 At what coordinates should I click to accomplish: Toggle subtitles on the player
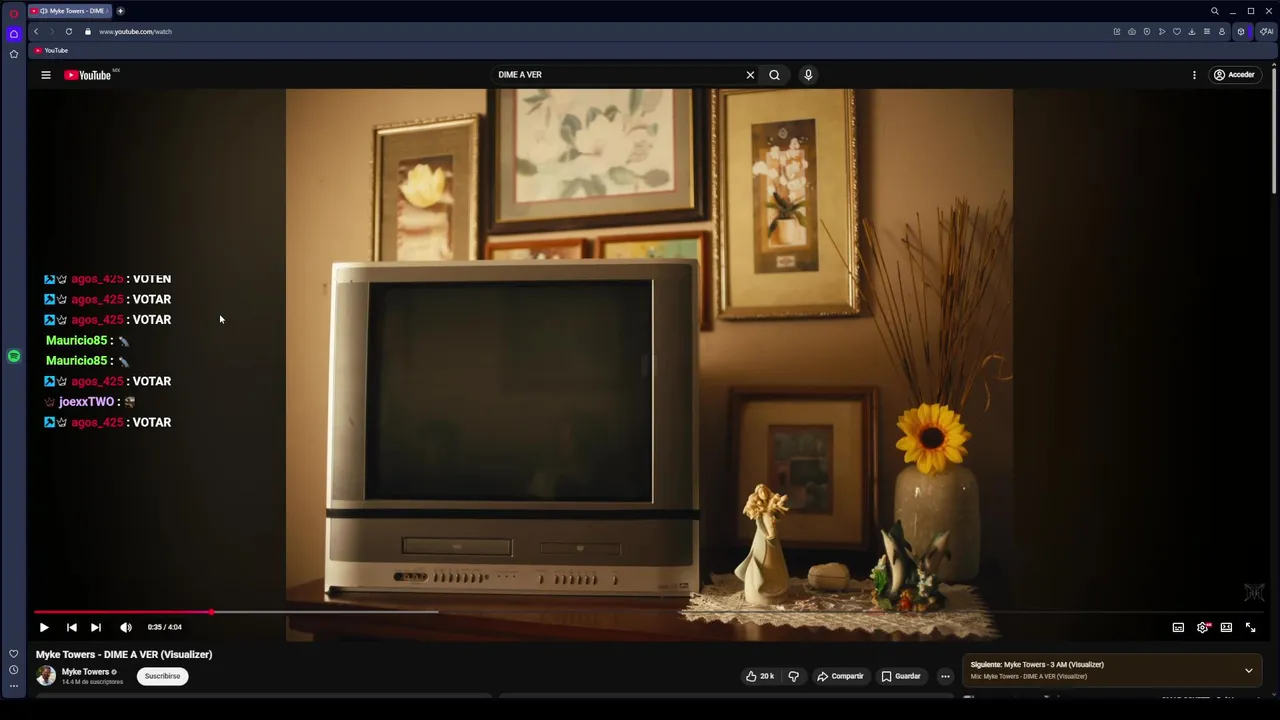(x=1178, y=628)
